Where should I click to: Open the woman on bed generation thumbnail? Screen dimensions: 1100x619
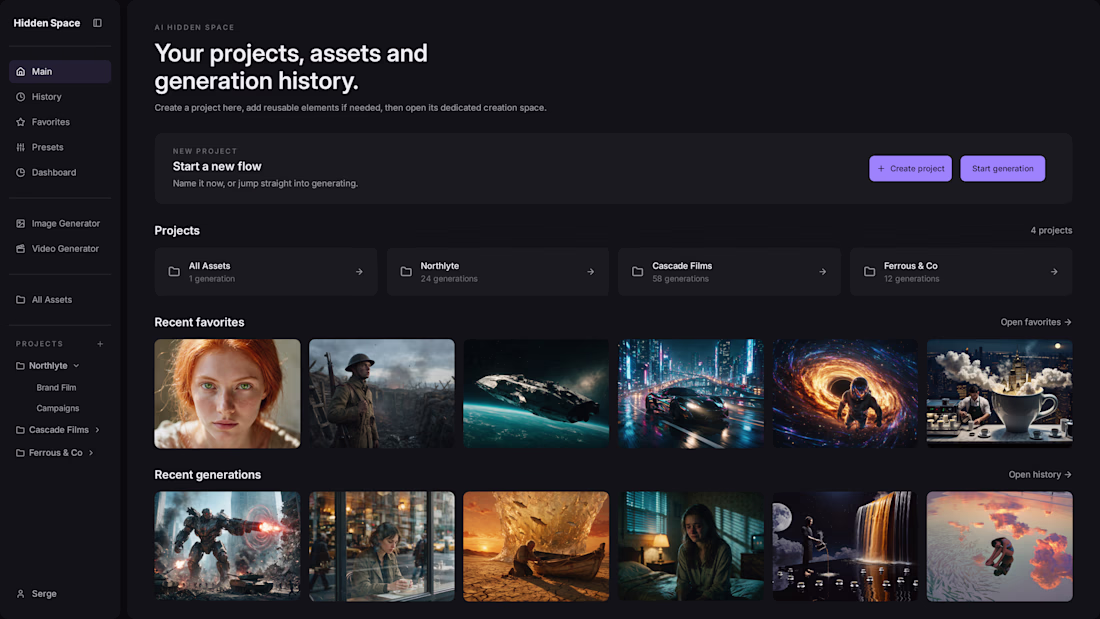coord(691,546)
